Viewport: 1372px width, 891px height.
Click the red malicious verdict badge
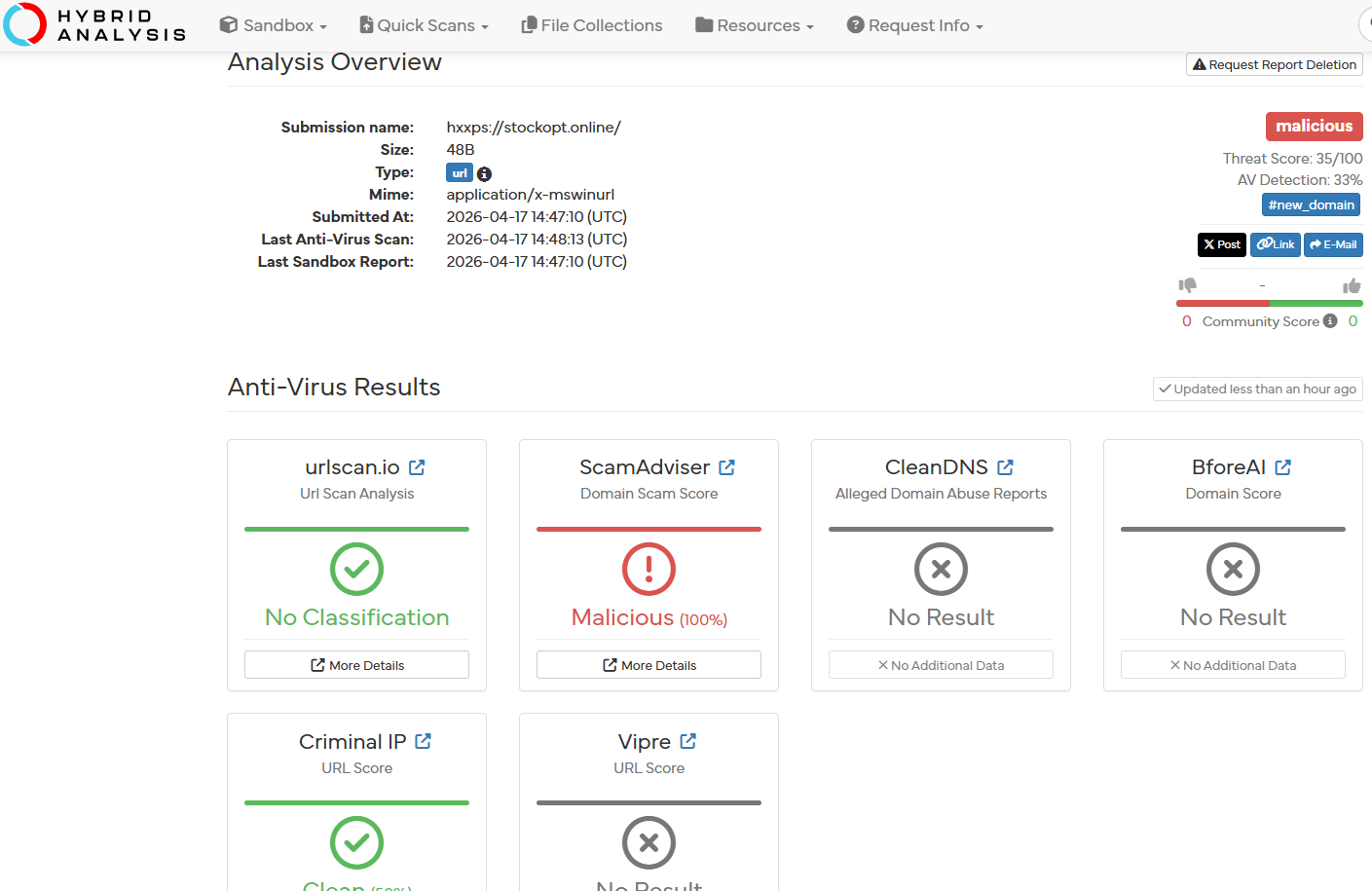point(1314,126)
